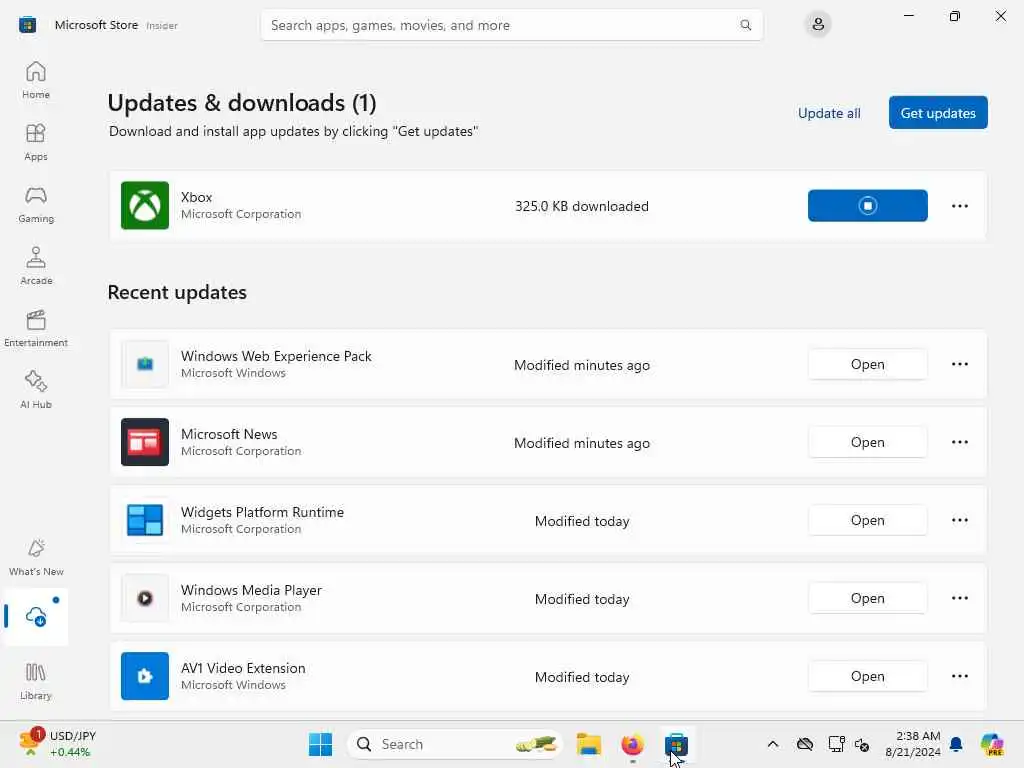Screen dimensions: 1024x768
Task: Click the Microsoft News app icon
Action: click(145, 442)
